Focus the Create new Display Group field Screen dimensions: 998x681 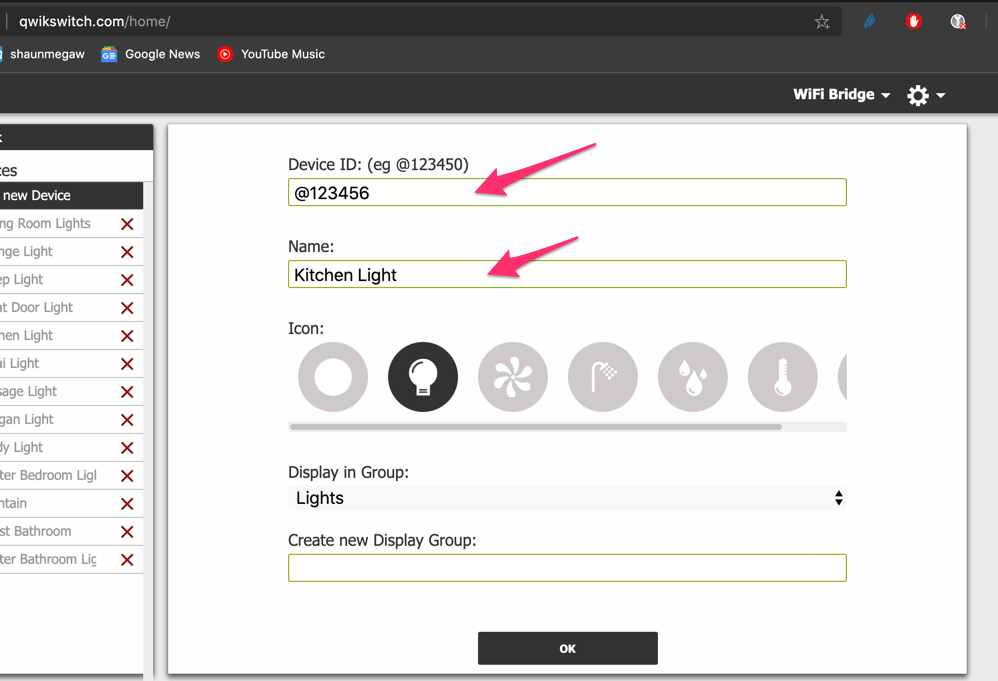click(x=567, y=568)
